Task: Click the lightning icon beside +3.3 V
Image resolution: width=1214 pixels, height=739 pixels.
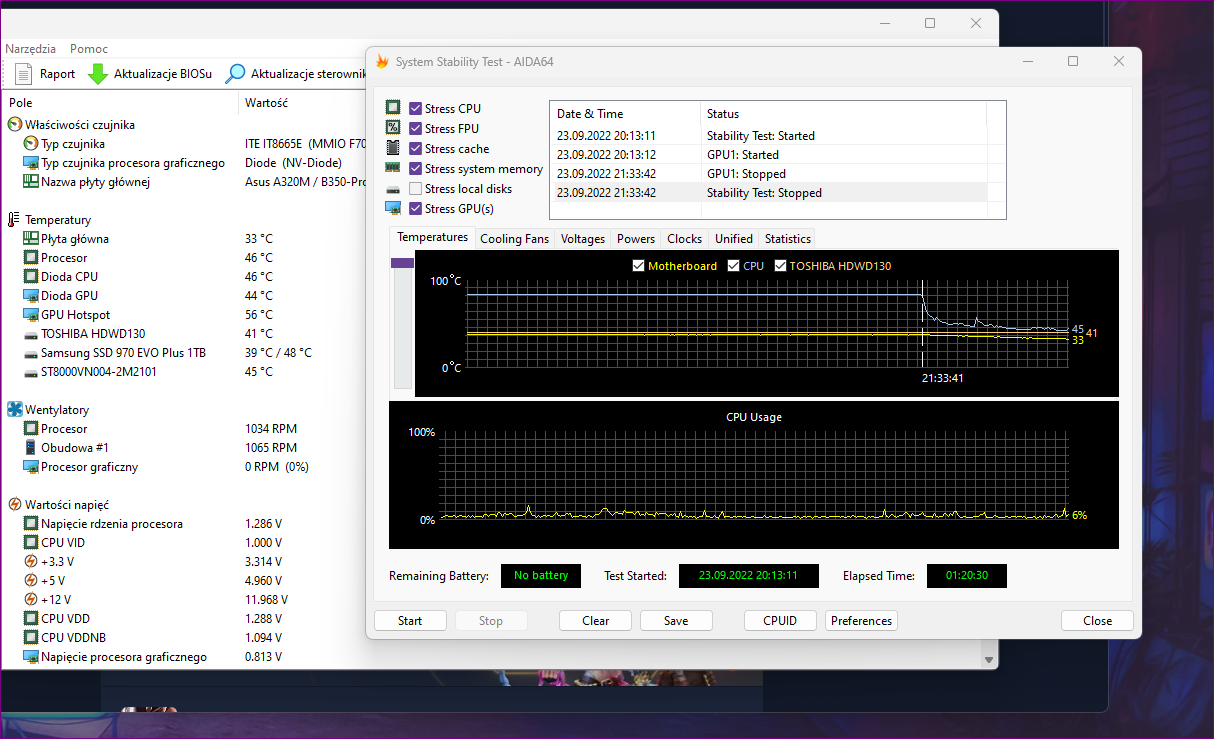Action: (x=31, y=562)
